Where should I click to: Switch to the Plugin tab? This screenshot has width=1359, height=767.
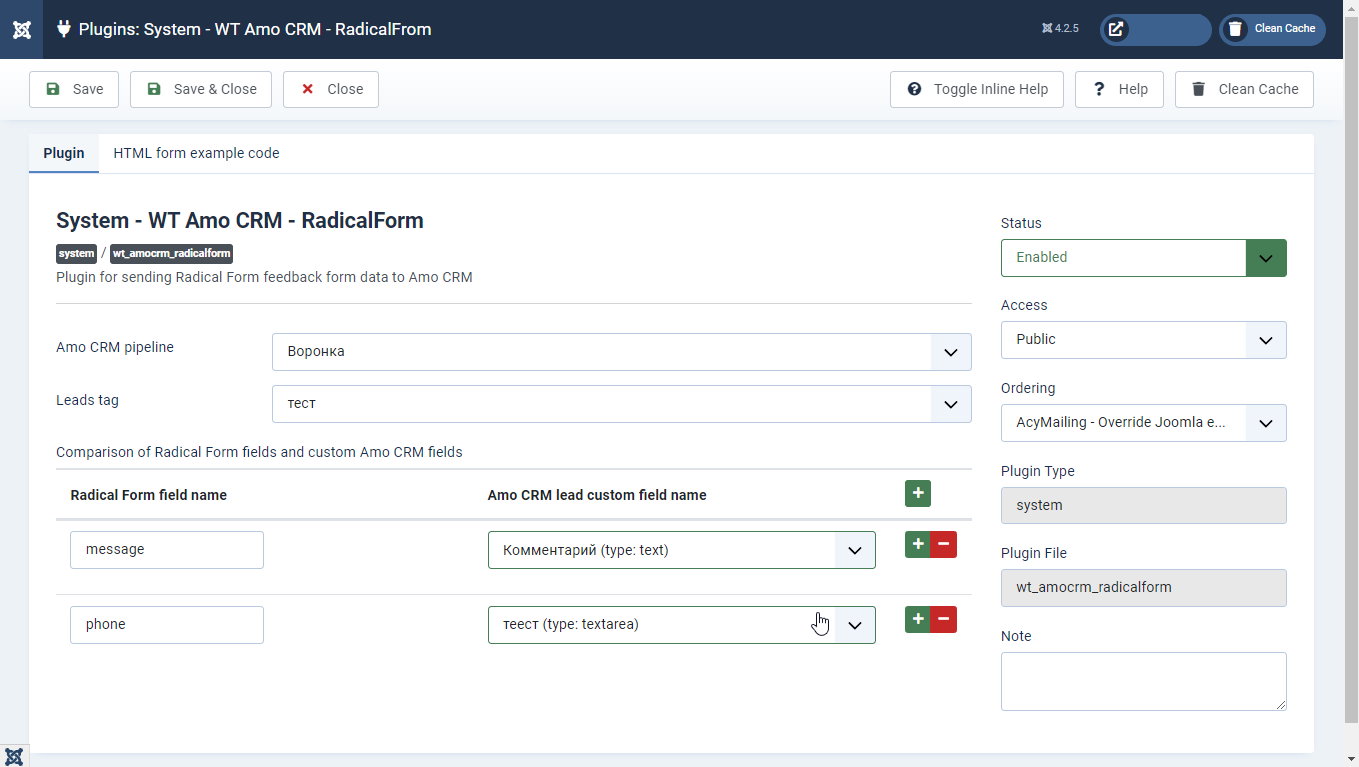click(64, 153)
